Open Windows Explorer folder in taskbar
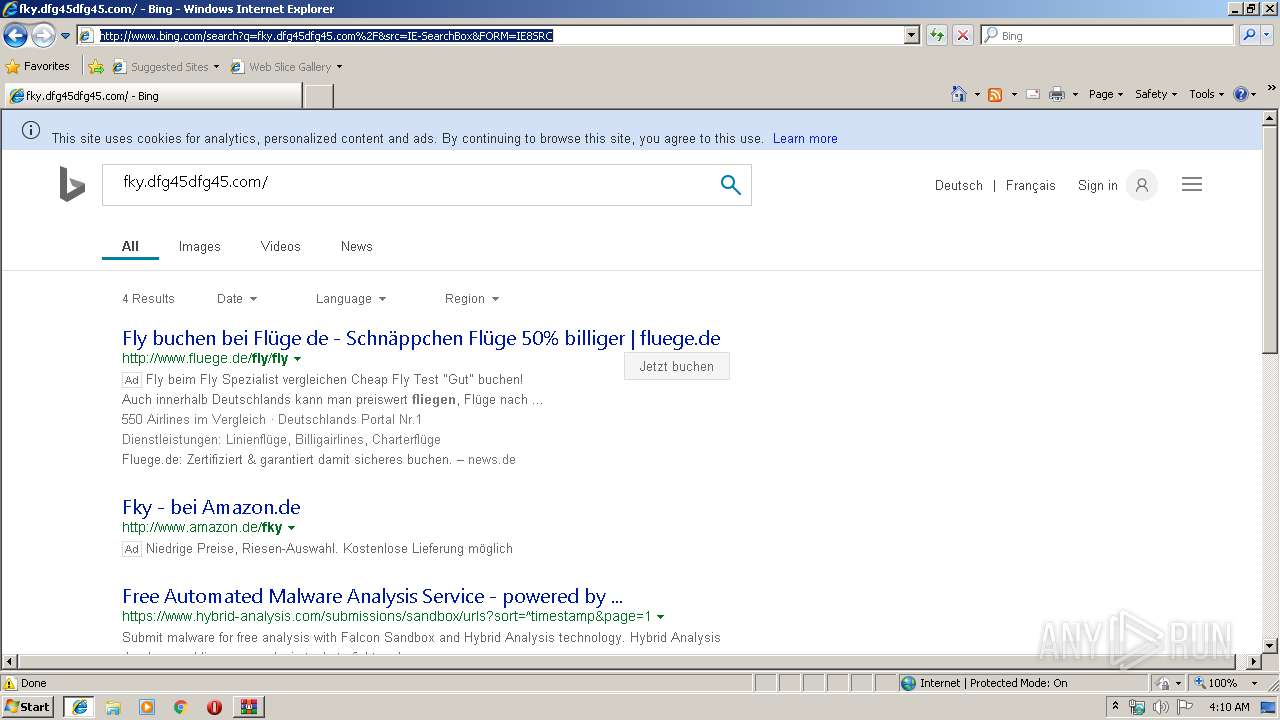1280x720 pixels. (x=113, y=707)
